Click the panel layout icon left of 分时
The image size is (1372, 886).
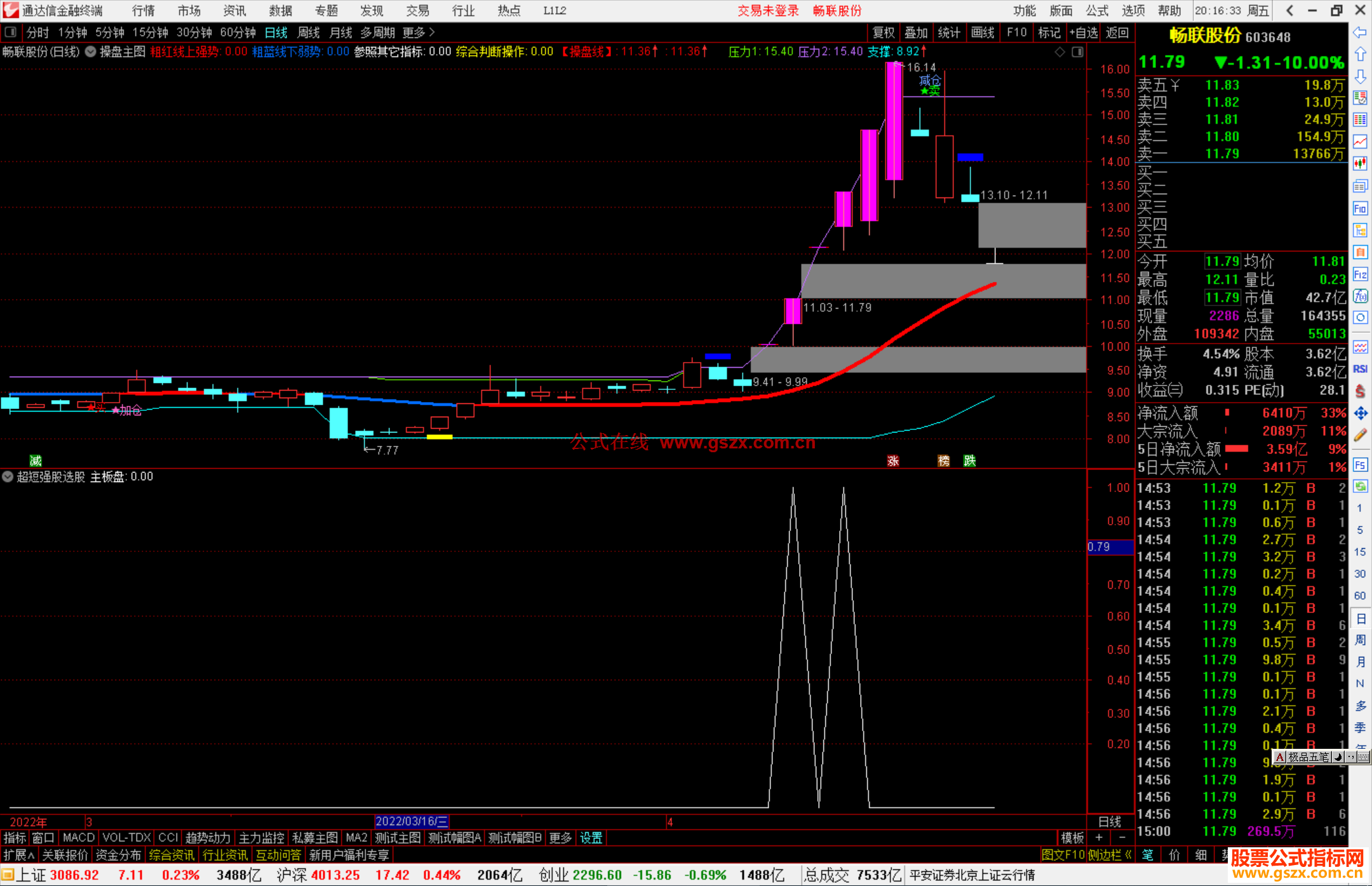point(11,32)
